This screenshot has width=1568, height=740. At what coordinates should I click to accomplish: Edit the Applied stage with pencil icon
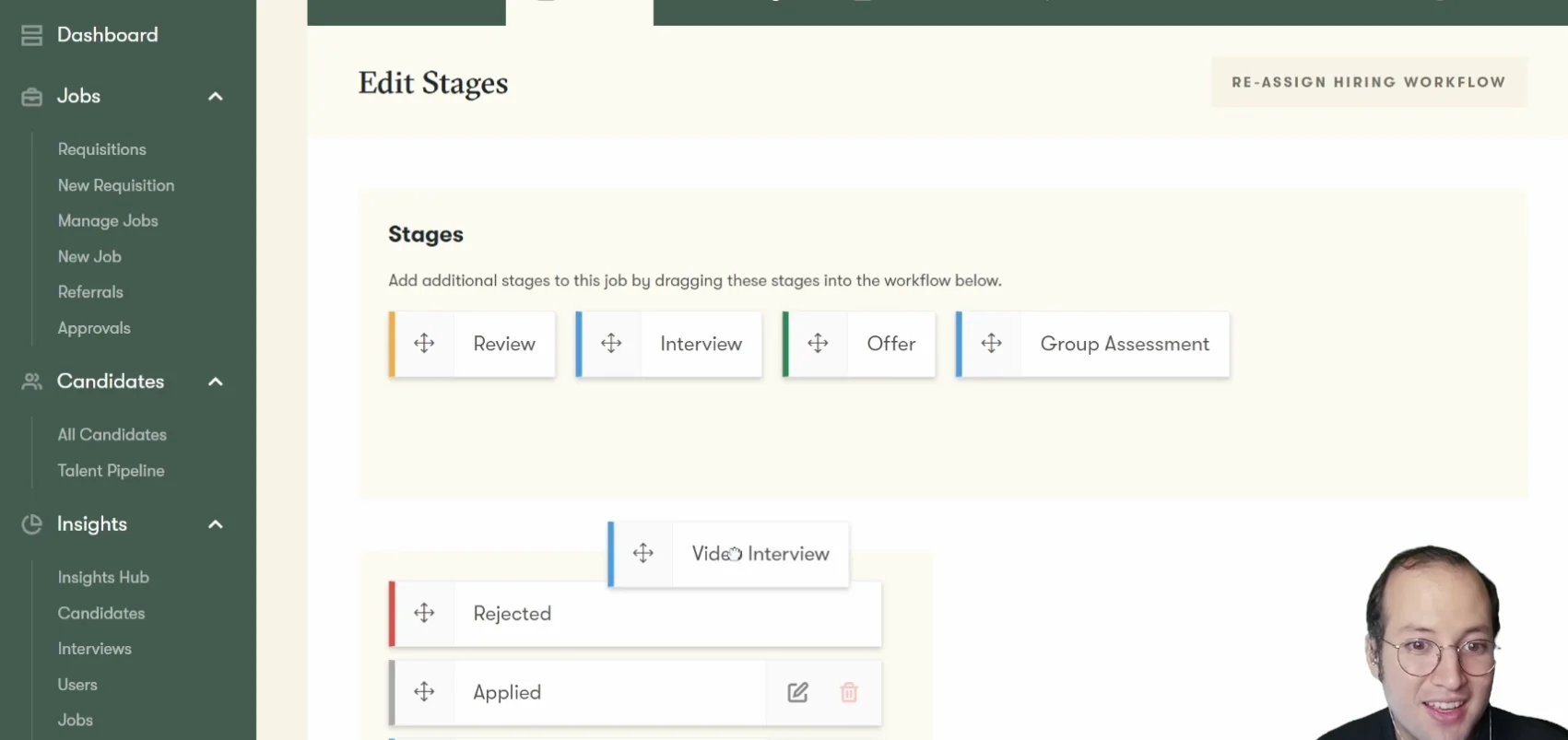[798, 692]
